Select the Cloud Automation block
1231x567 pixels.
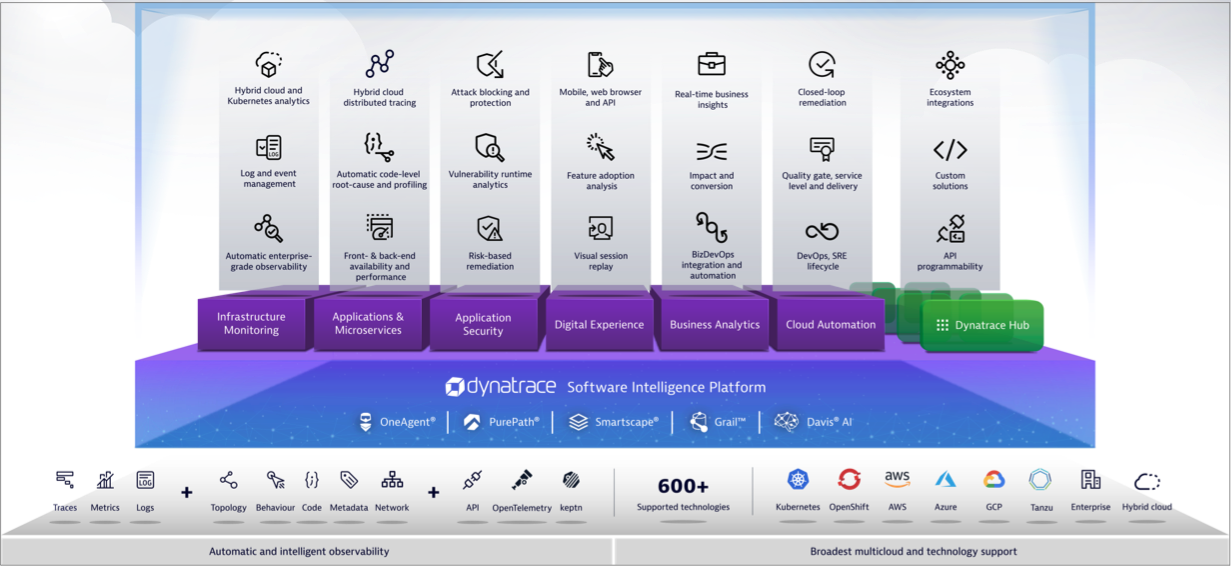(830, 325)
